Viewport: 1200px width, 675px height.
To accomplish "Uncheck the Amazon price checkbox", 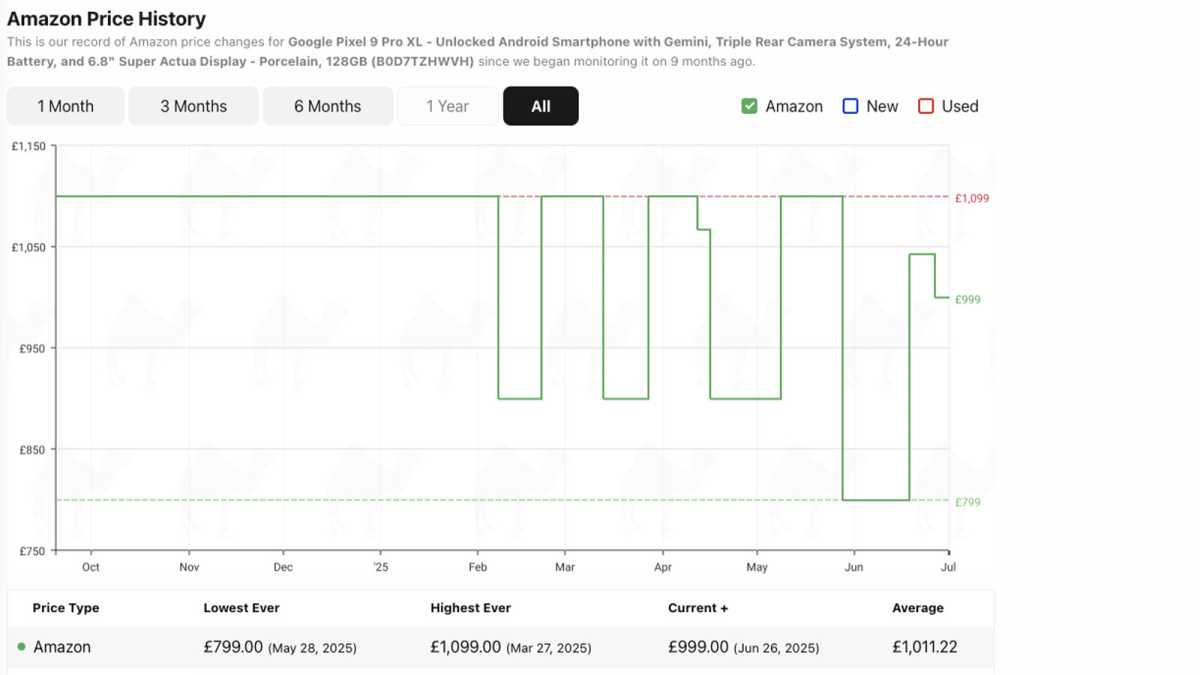I will [x=749, y=106].
